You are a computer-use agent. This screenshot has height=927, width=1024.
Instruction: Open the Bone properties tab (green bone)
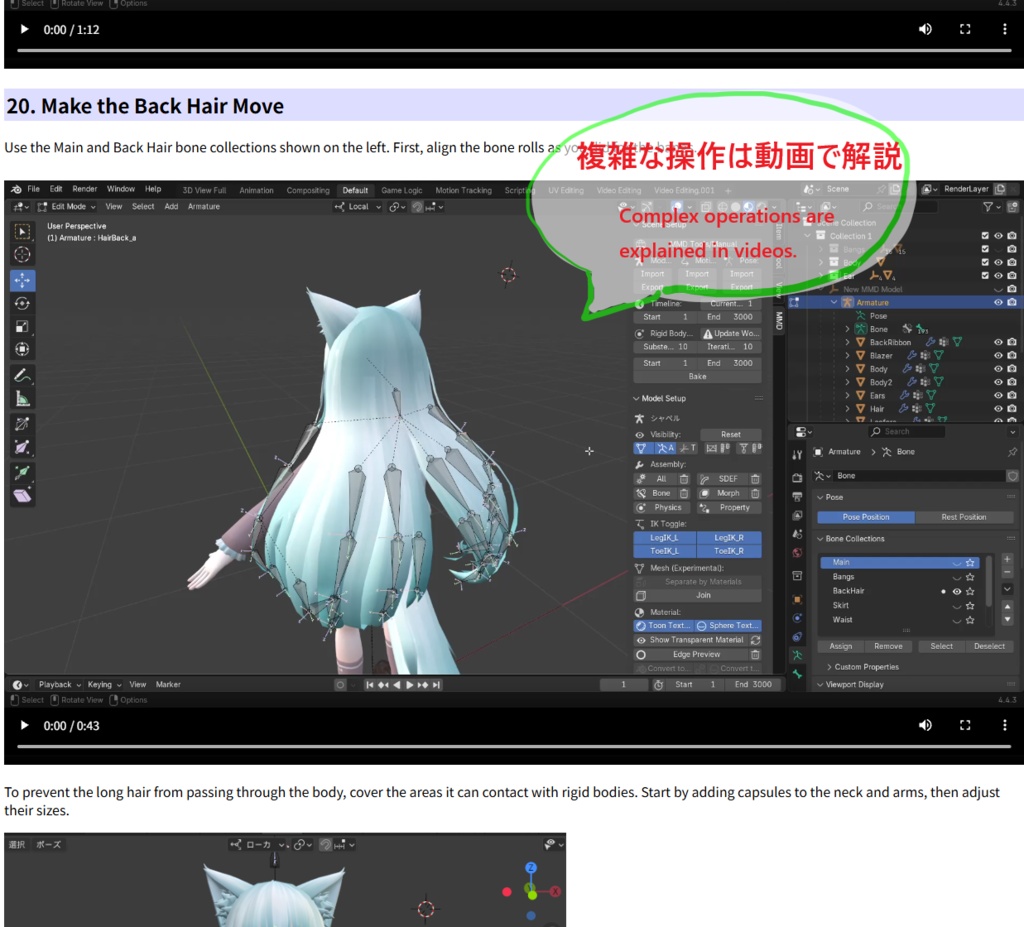point(797,674)
